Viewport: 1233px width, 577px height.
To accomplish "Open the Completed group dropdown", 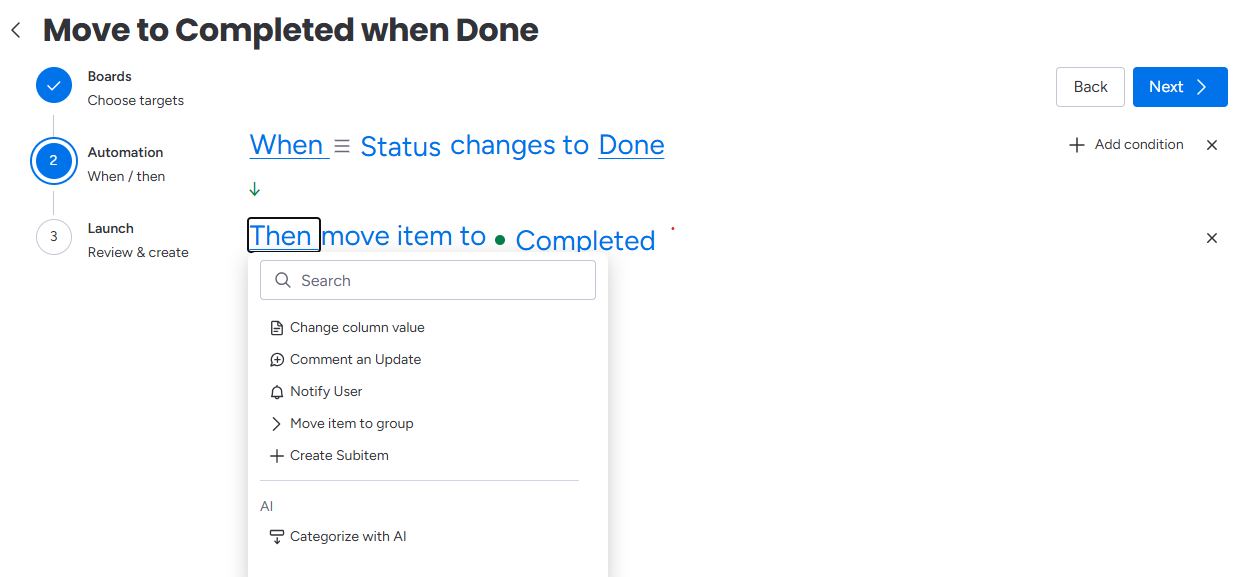I will 585,240.
